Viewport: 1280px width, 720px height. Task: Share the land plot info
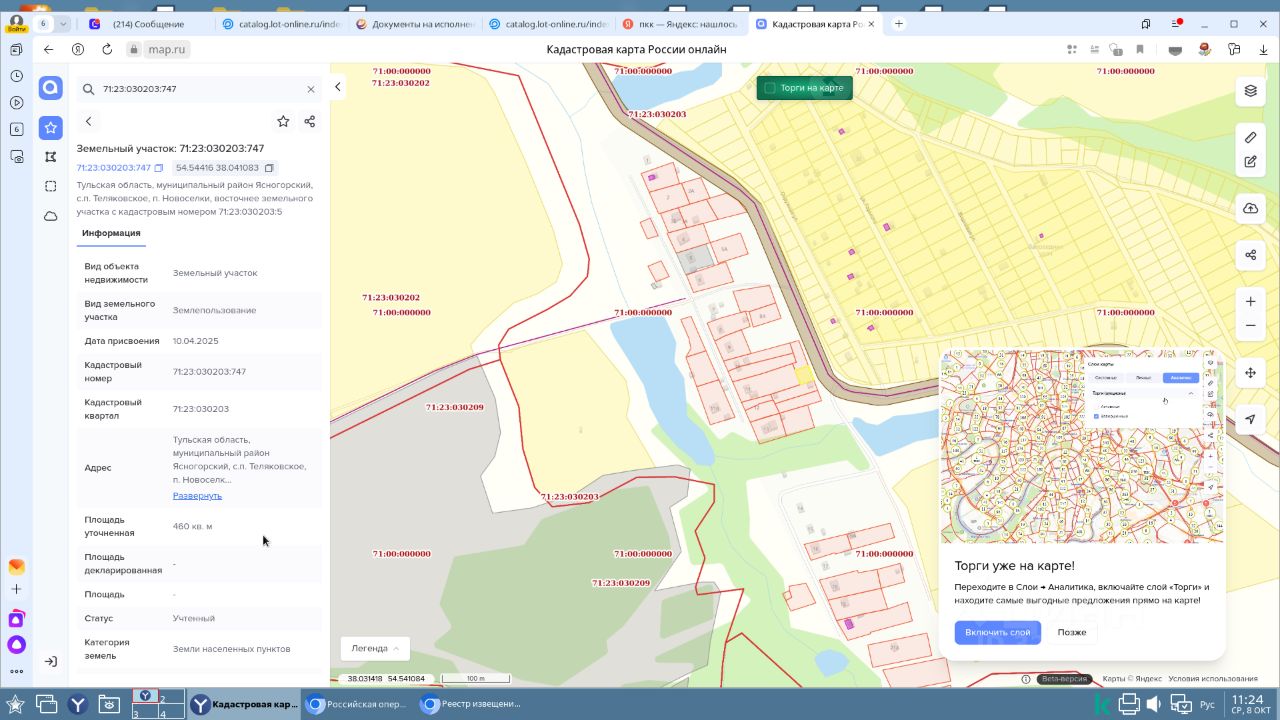[x=310, y=121]
